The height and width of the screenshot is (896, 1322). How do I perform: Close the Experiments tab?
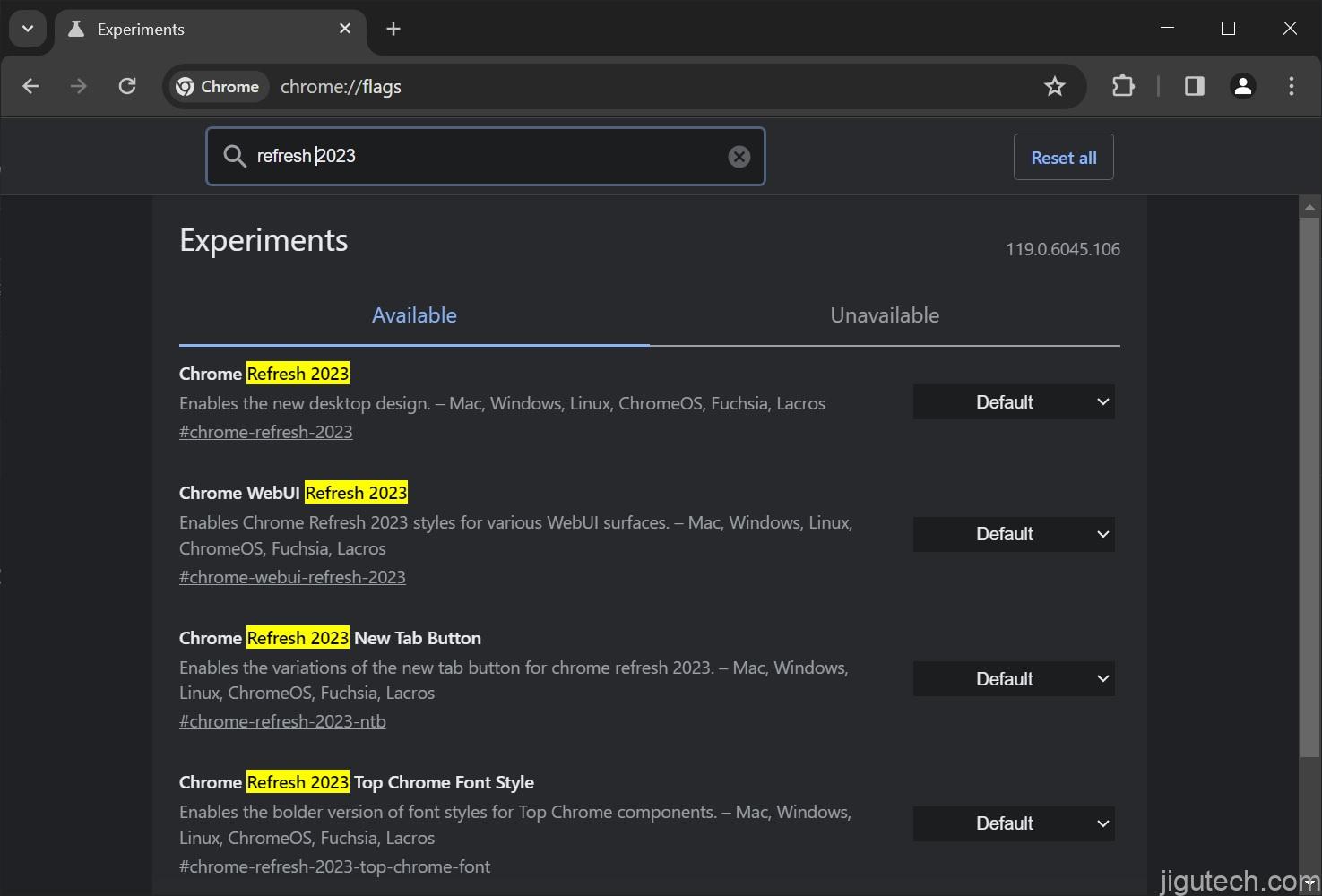pos(345,29)
